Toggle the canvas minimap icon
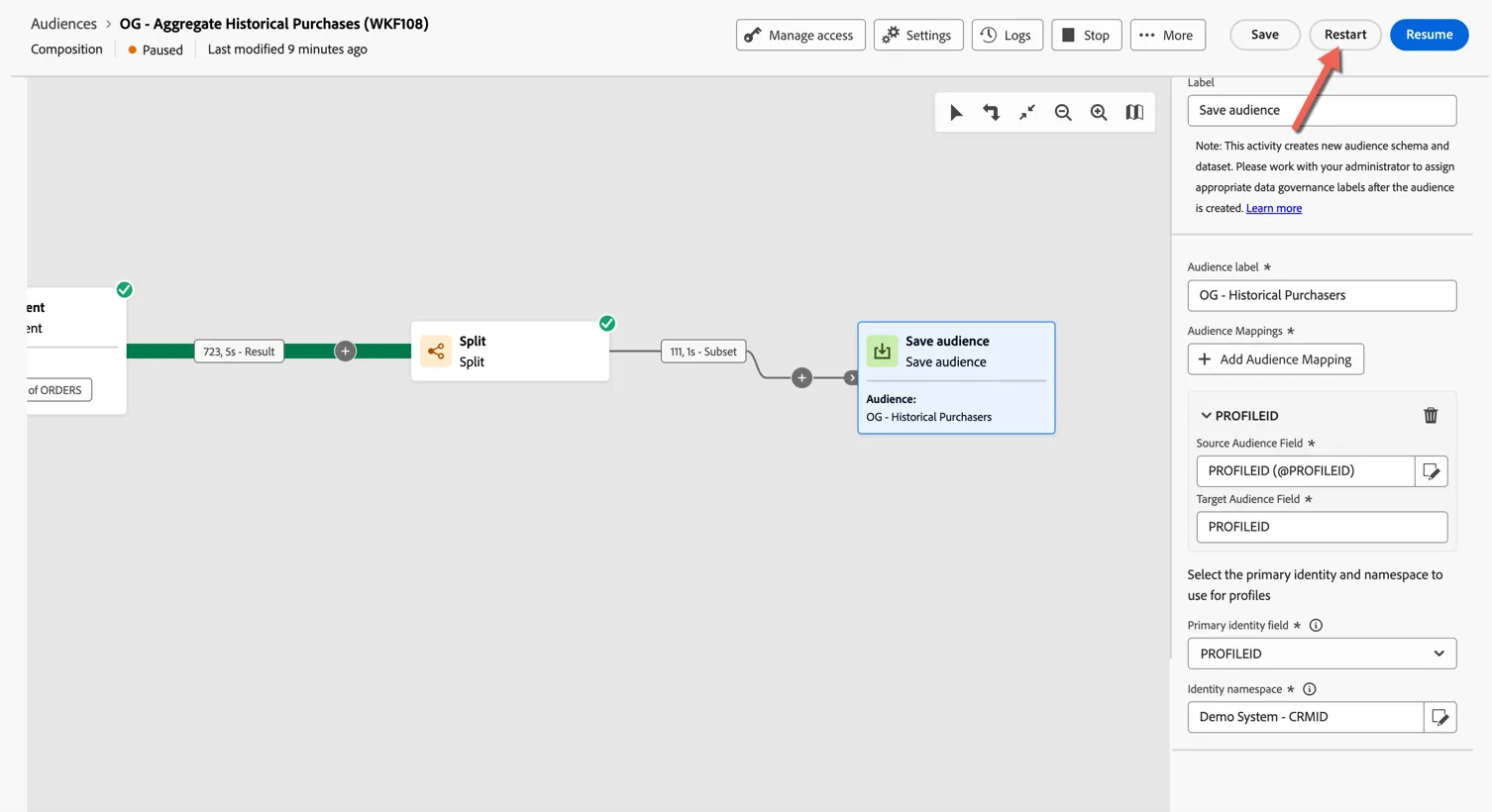Screen dimensions: 1492x812 tap(1134, 113)
